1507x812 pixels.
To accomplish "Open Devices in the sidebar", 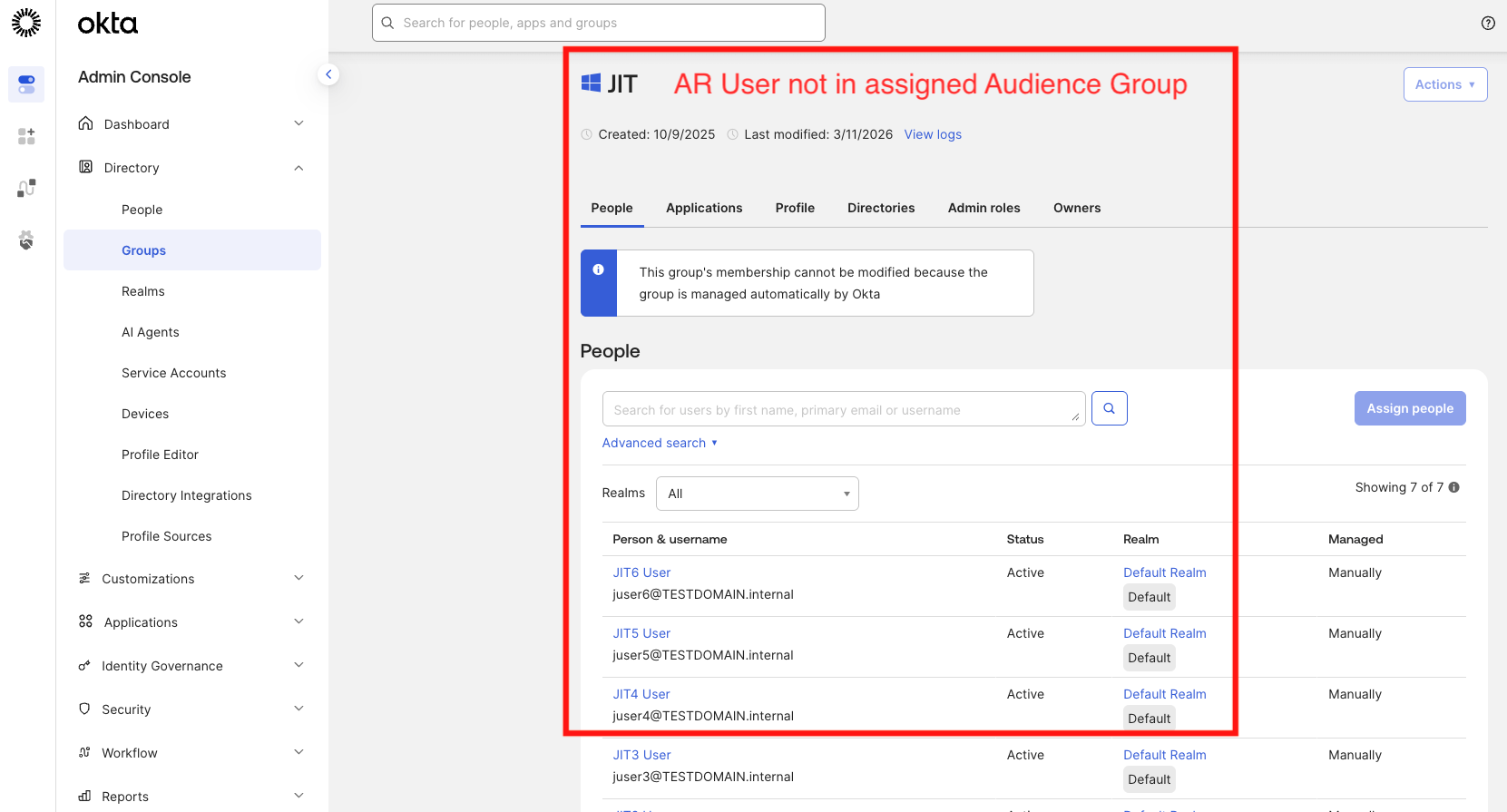I will (145, 414).
